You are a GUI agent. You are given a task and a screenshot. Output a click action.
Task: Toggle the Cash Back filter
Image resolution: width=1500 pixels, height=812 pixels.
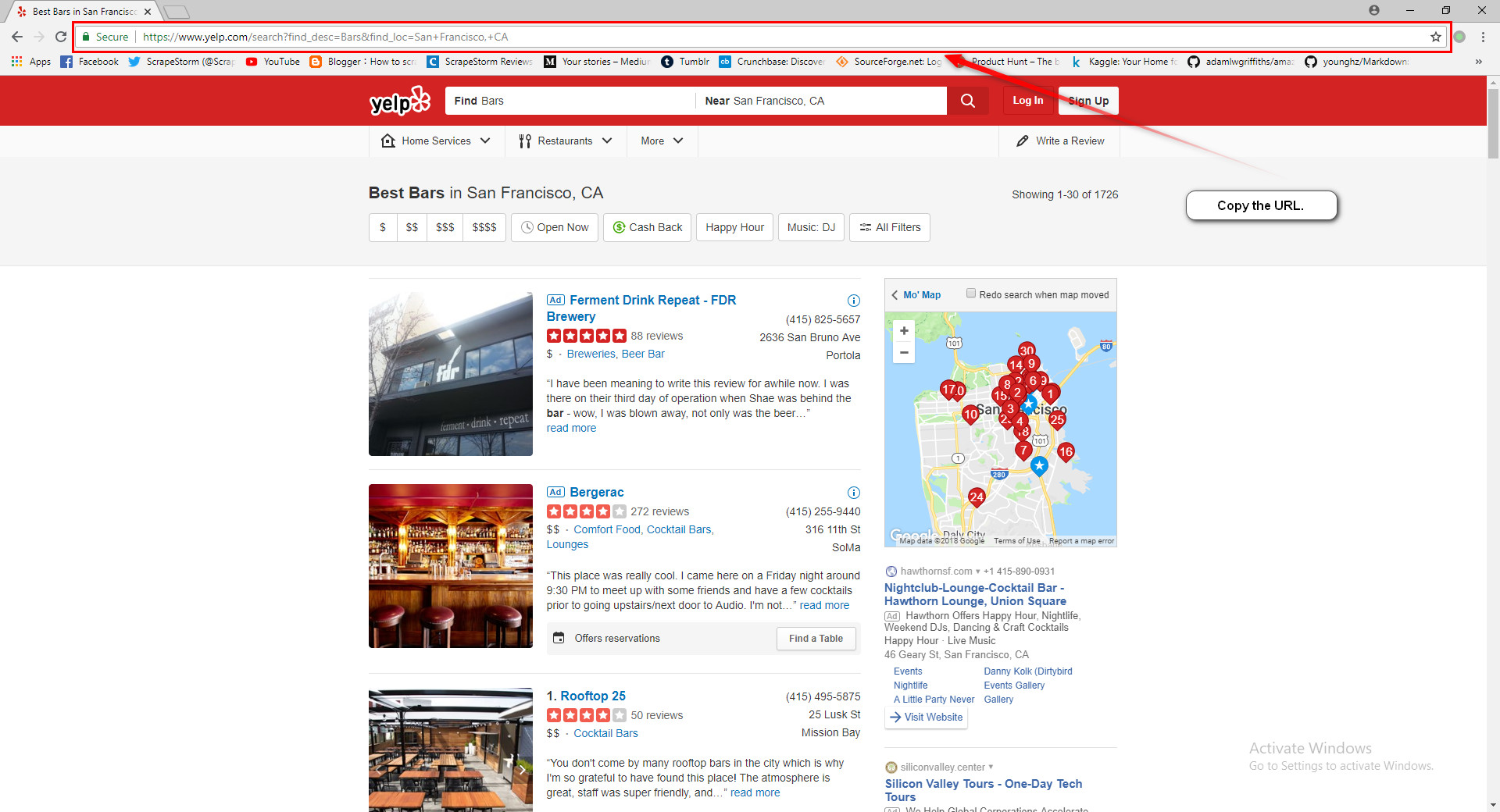(x=647, y=227)
